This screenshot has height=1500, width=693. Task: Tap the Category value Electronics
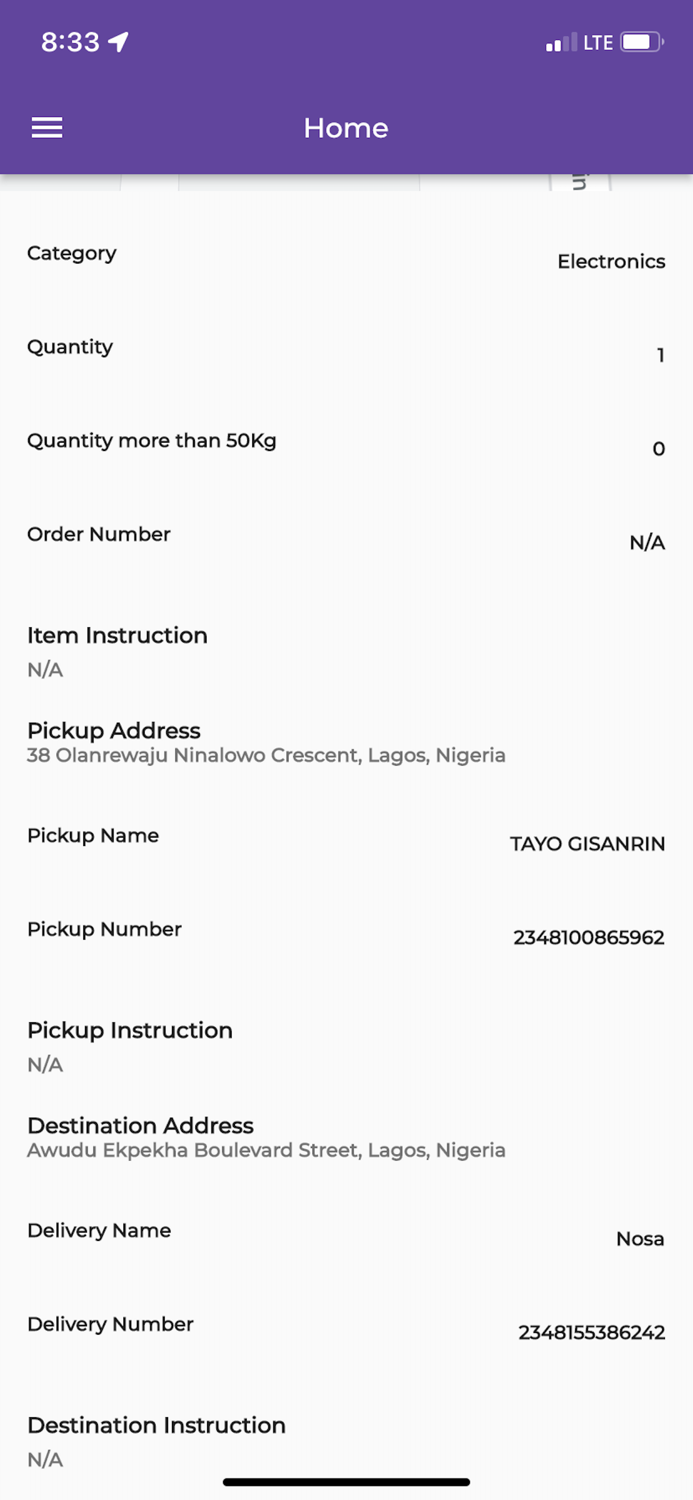tap(611, 261)
